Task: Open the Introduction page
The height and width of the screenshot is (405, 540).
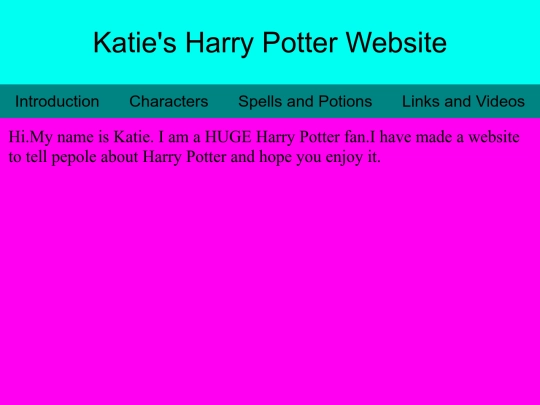Action: [57, 101]
